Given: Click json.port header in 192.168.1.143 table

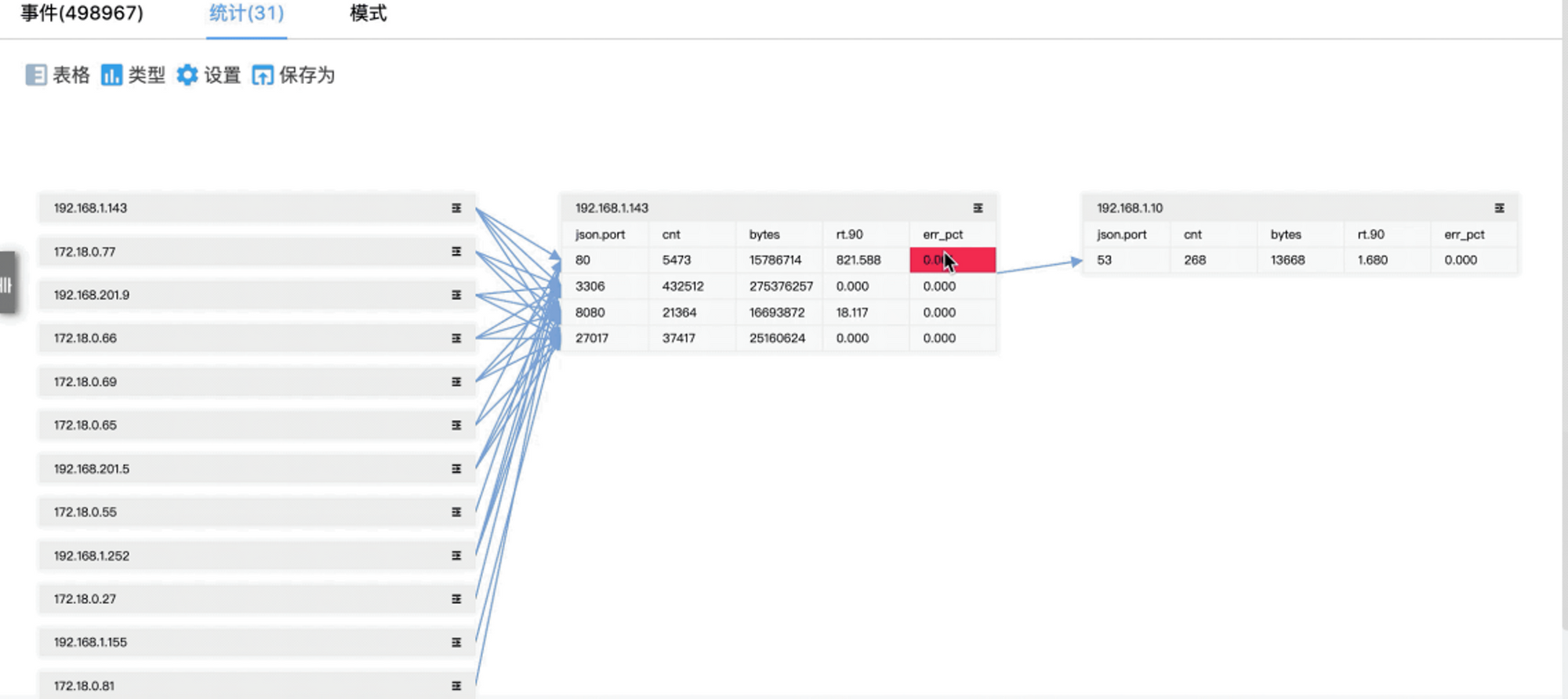Looking at the screenshot, I should point(601,234).
